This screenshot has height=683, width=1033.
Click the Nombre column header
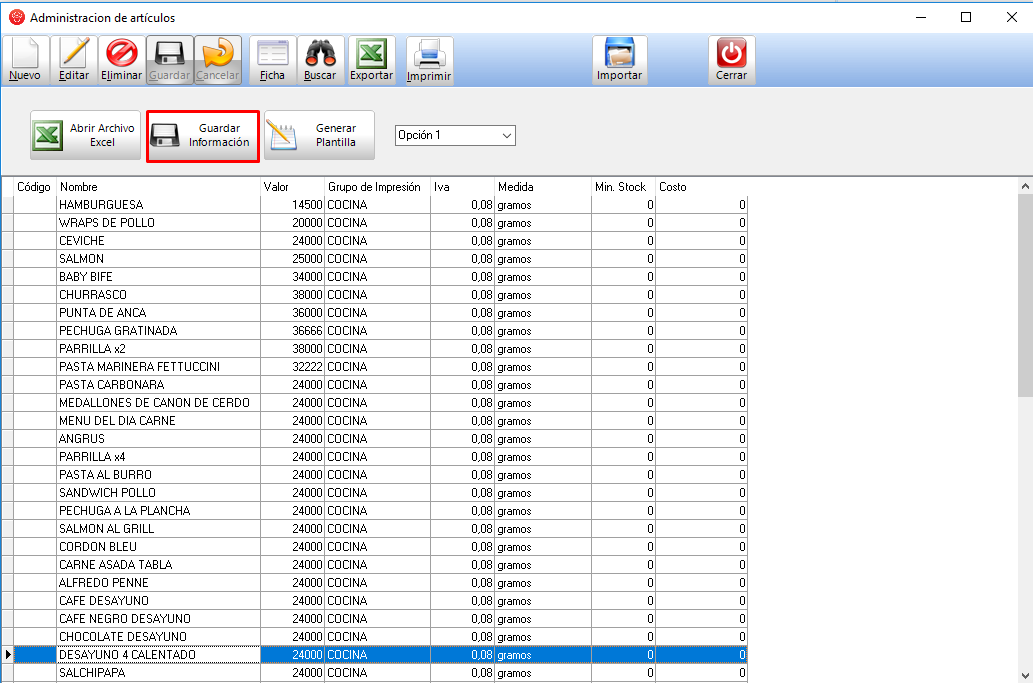(158, 187)
